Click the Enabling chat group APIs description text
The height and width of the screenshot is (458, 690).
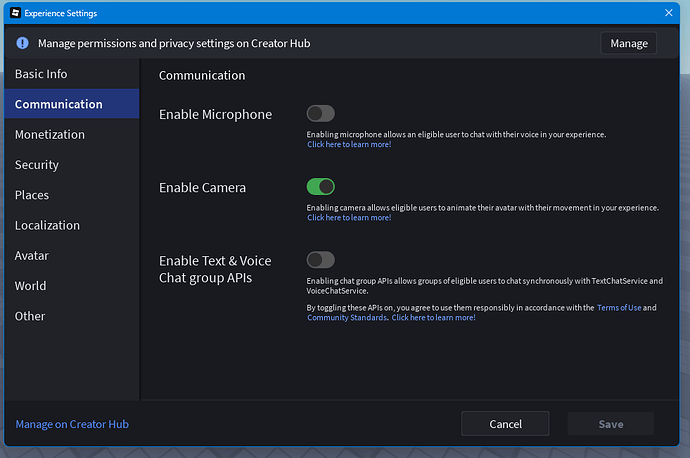tap(484, 286)
